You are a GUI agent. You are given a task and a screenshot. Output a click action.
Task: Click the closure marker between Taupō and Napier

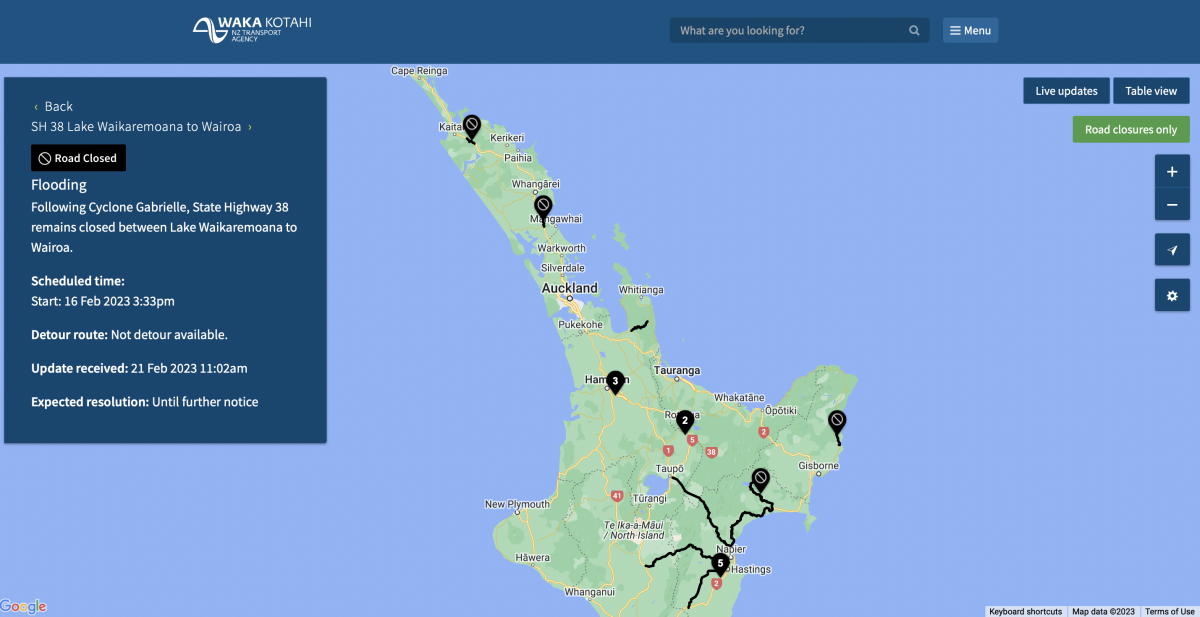[759, 478]
